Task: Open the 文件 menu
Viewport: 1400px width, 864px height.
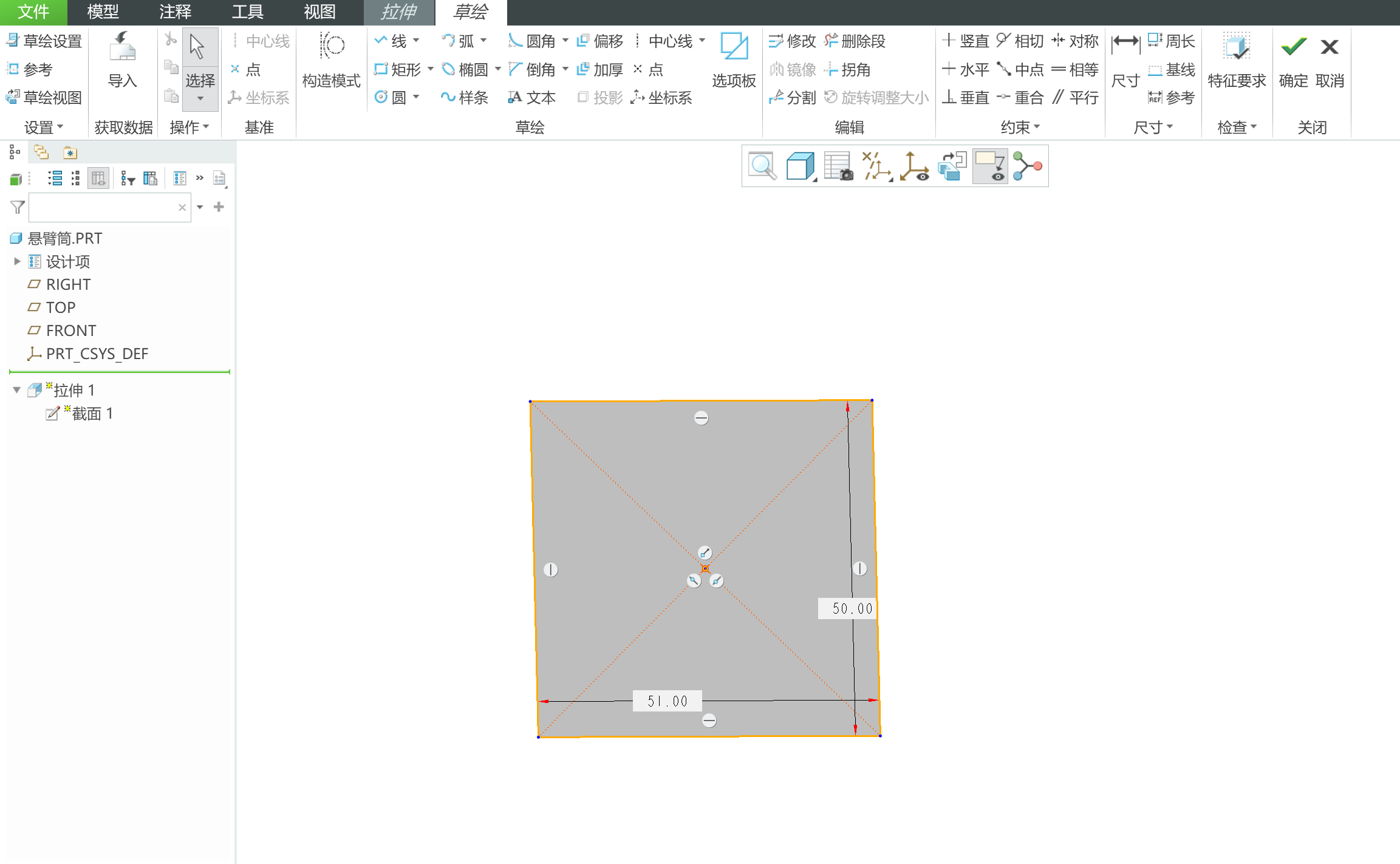Action: [33, 12]
